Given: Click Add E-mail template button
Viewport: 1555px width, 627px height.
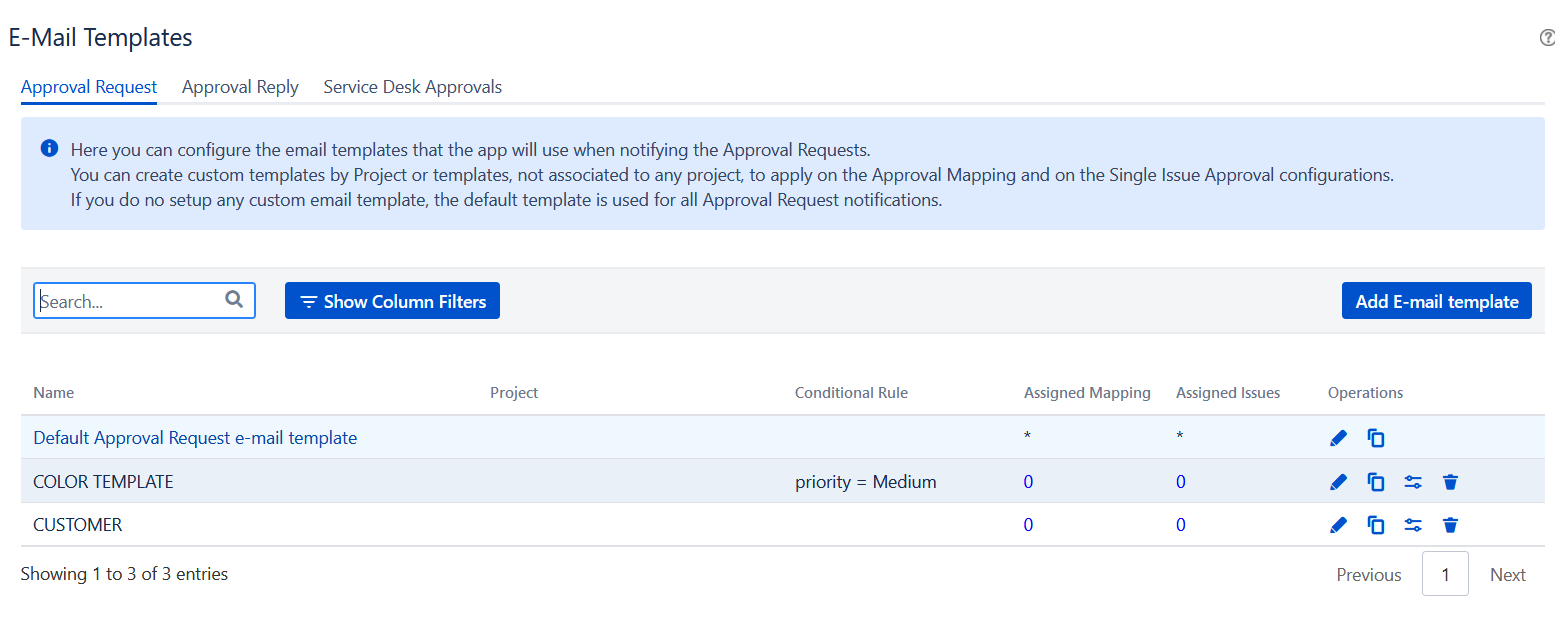Looking at the screenshot, I should [x=1436, y=301].
